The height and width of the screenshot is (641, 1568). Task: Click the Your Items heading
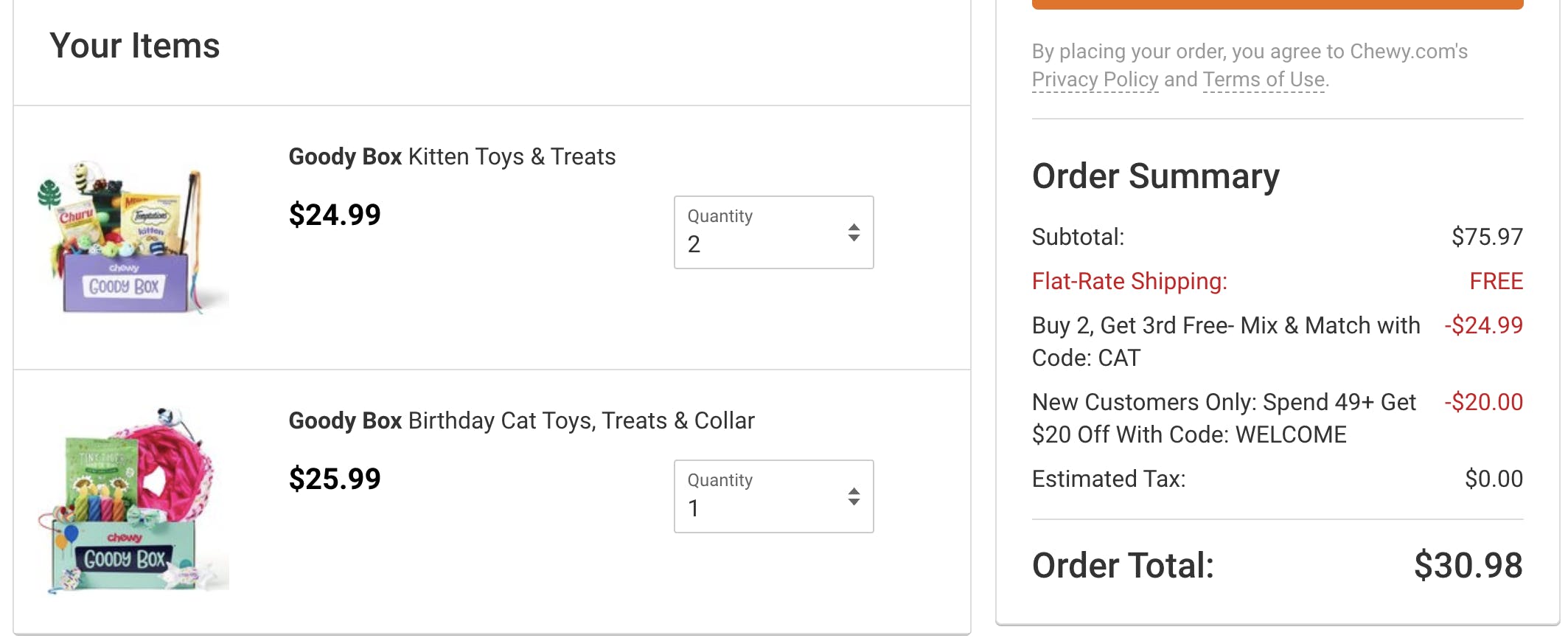pos(135,46)
